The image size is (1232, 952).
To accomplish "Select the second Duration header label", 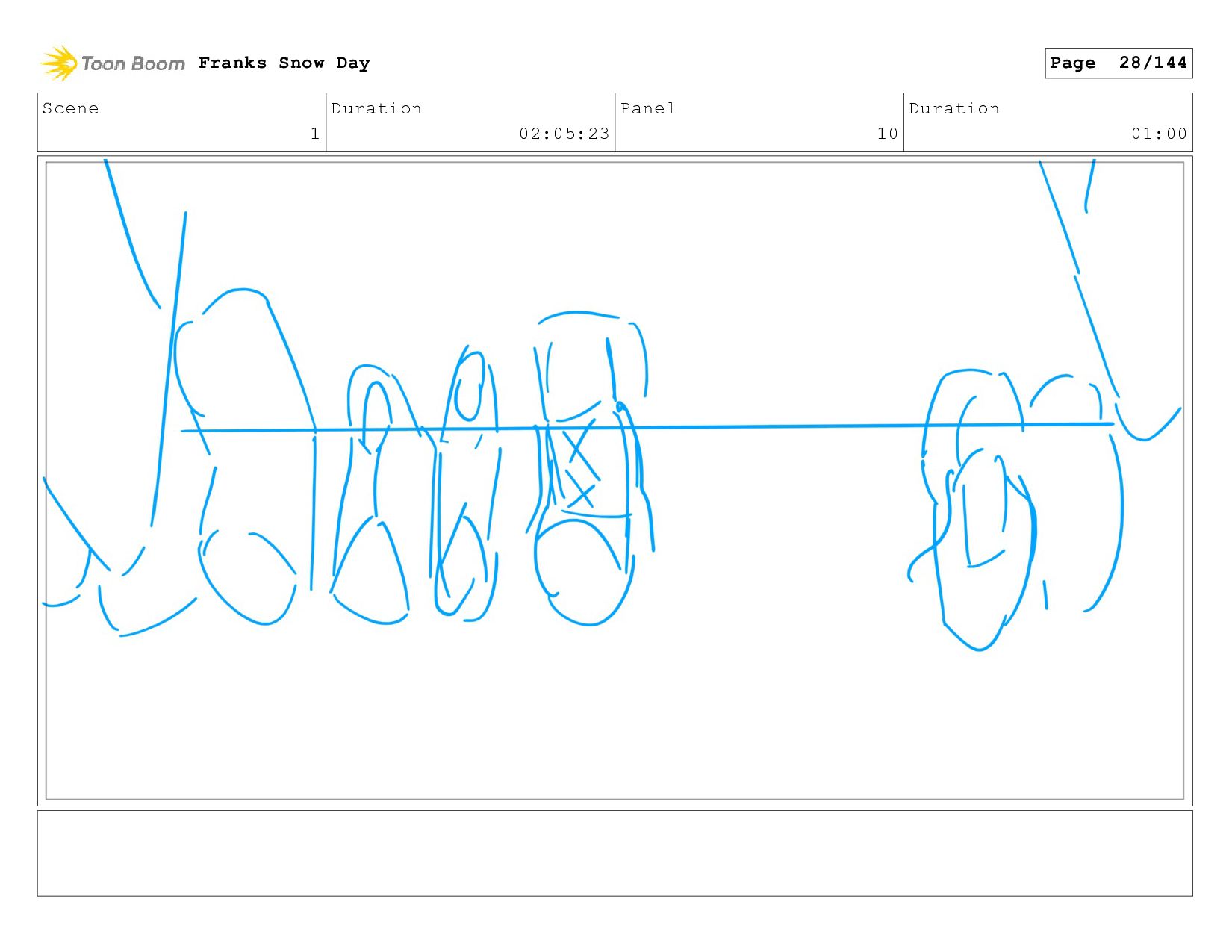I will point(954,109).
